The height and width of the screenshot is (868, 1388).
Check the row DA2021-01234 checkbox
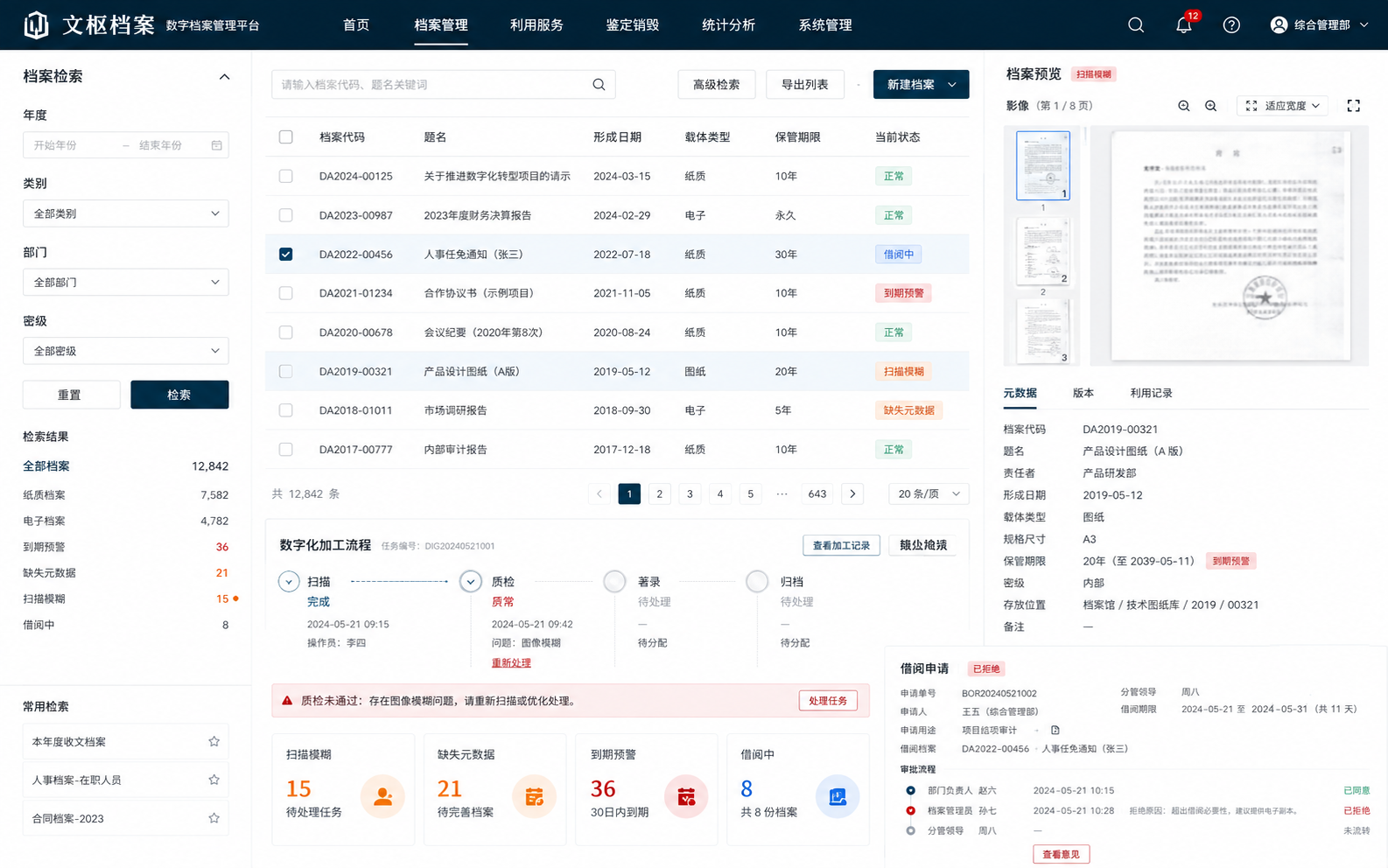coord(286,293)
